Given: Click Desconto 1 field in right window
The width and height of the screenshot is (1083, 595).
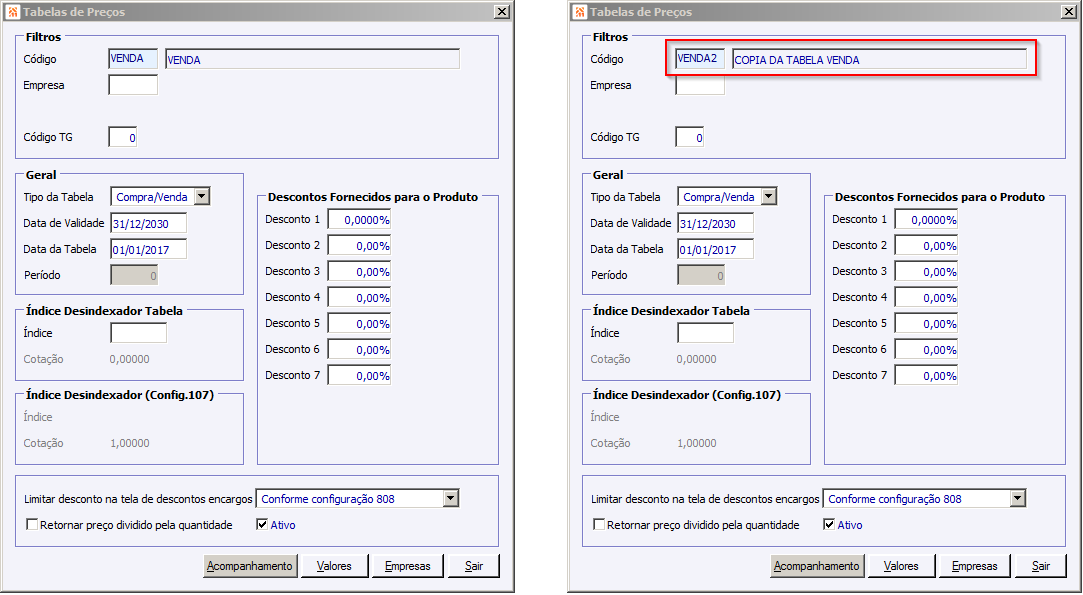Looking at the screenshot, I should point(926,220).
